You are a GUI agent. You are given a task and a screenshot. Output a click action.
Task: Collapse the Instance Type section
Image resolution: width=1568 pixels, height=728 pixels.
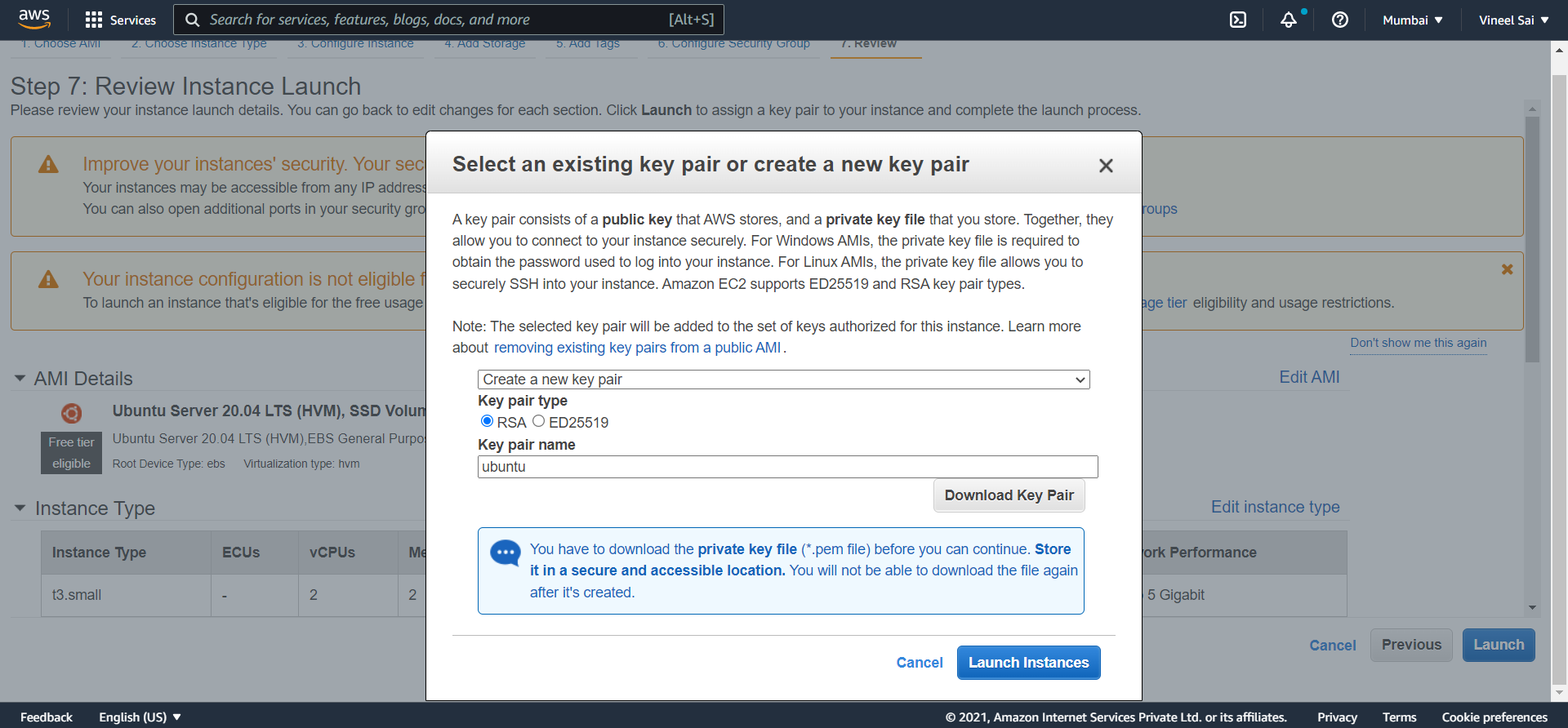point(19,508)
